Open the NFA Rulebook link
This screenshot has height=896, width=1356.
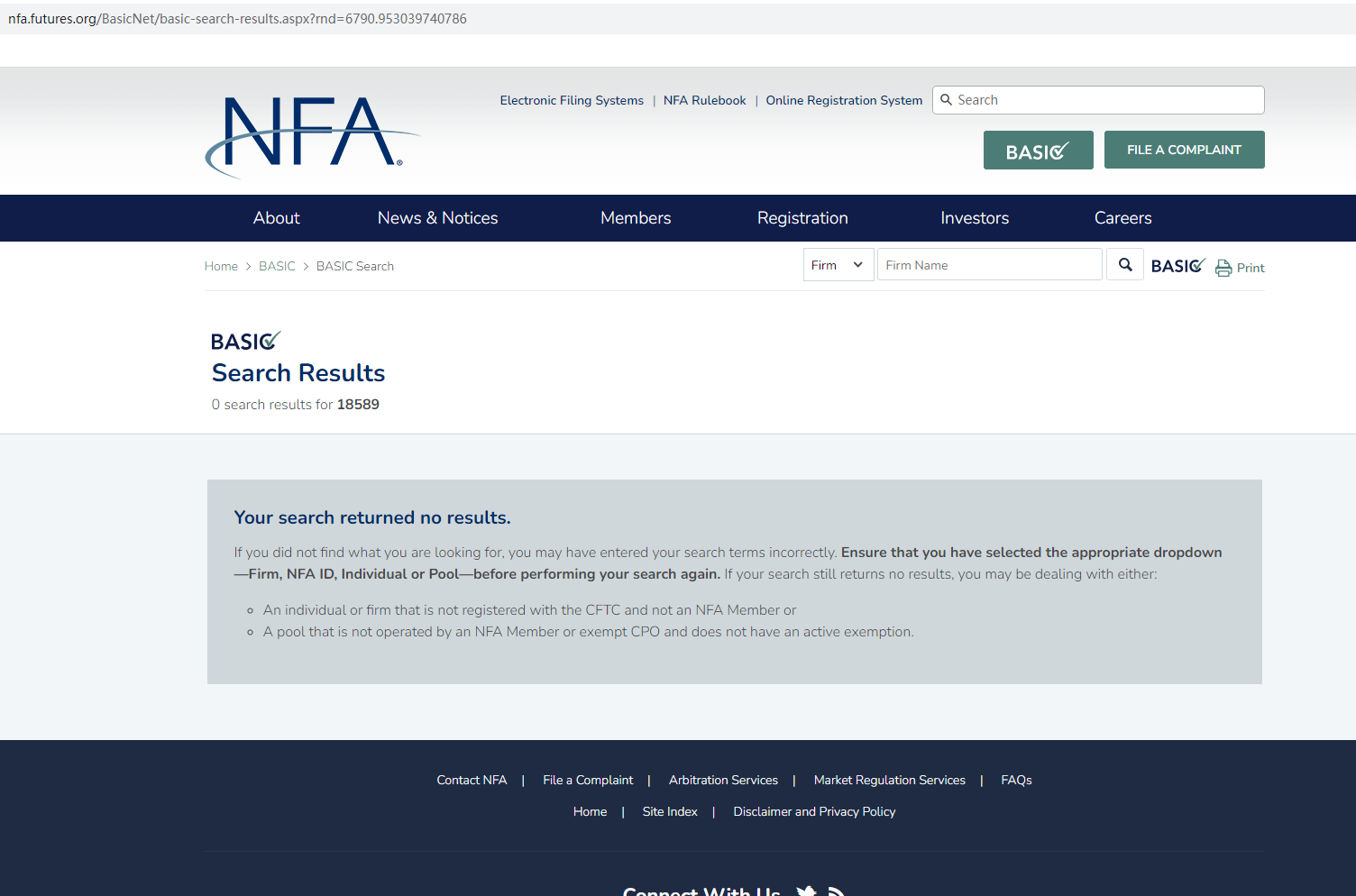coord(705,100)
